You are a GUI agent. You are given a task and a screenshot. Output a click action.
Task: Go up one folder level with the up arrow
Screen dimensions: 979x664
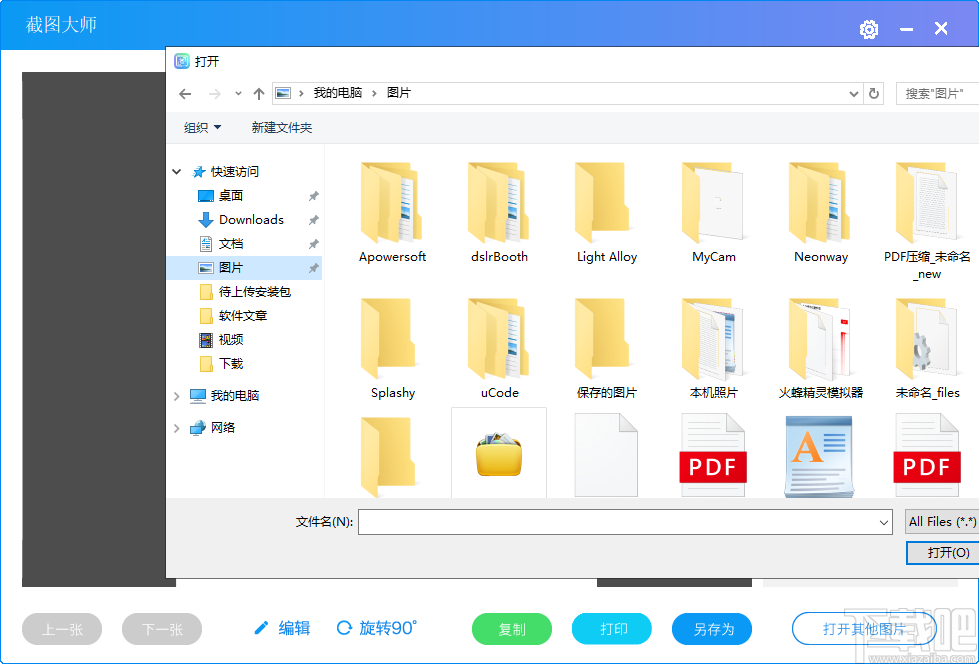pyautogui.click(x=258, y=93)
